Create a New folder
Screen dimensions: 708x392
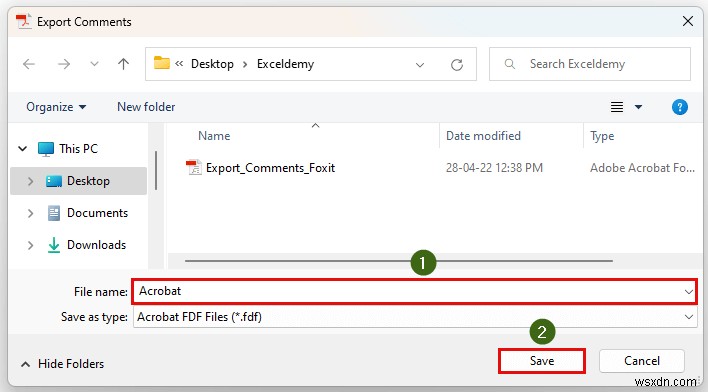tap(146, 107)
